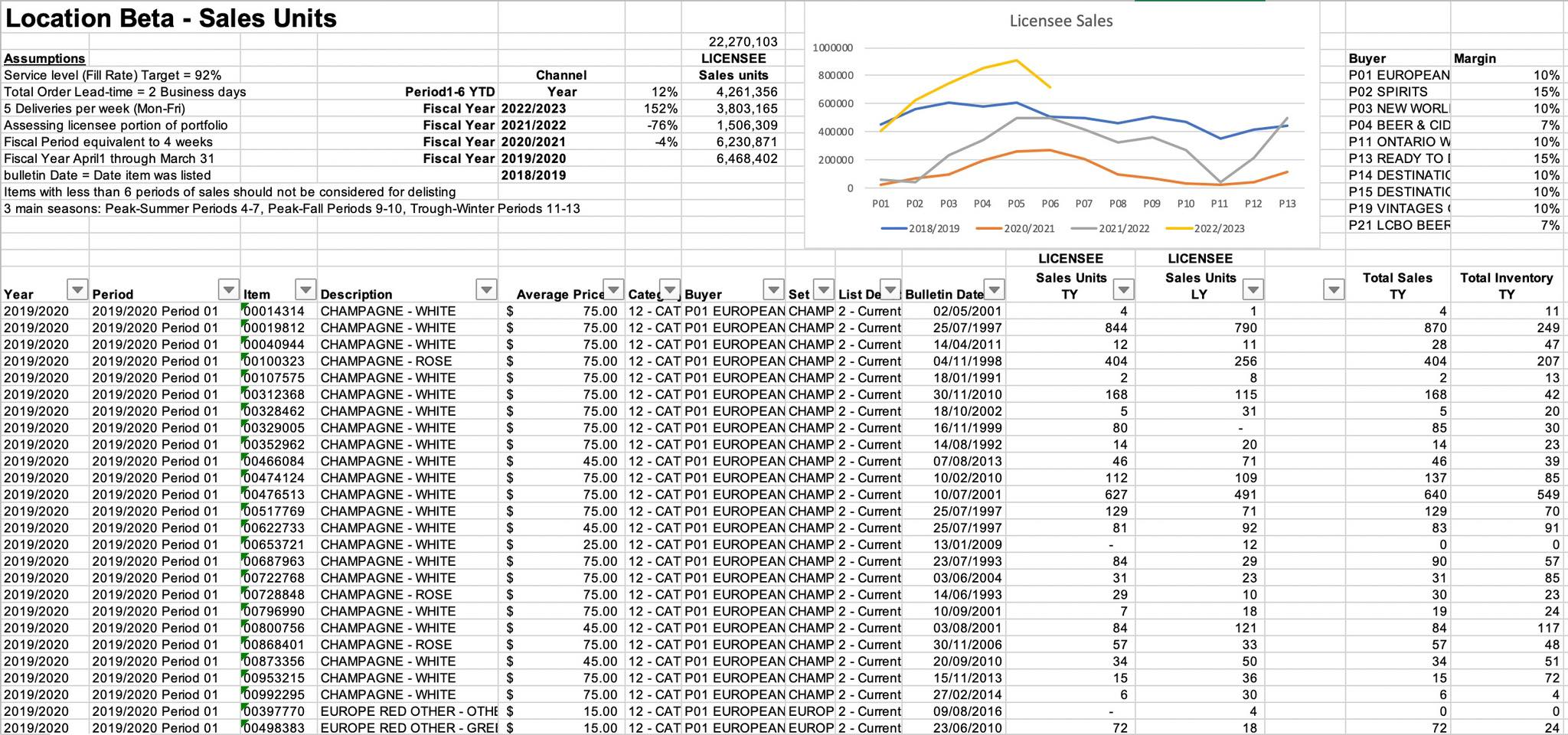The image size is (1568, 735).
Task: Select the Location Beta title cell
Action: click(171, 18)
